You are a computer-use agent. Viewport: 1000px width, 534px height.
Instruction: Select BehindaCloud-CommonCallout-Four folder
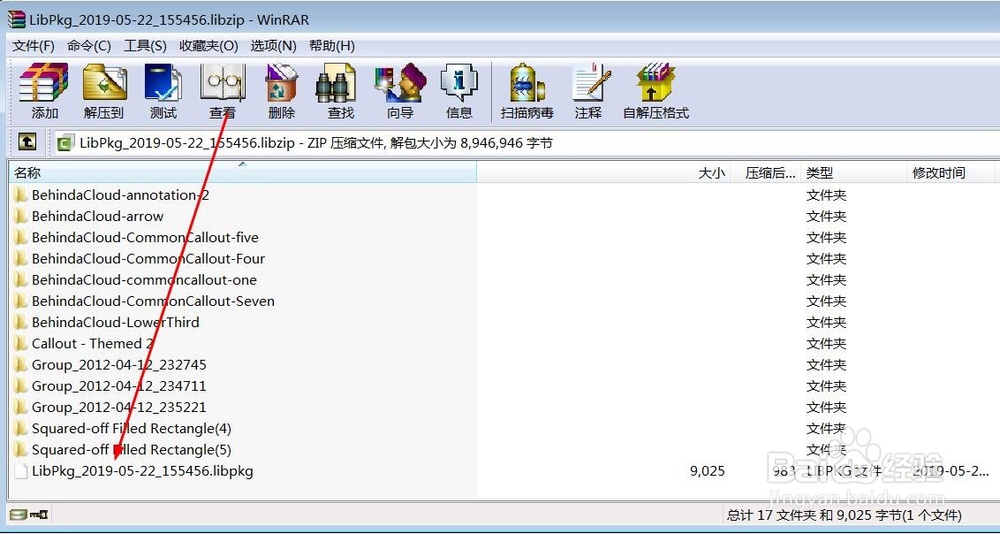[x=148, y=258]
